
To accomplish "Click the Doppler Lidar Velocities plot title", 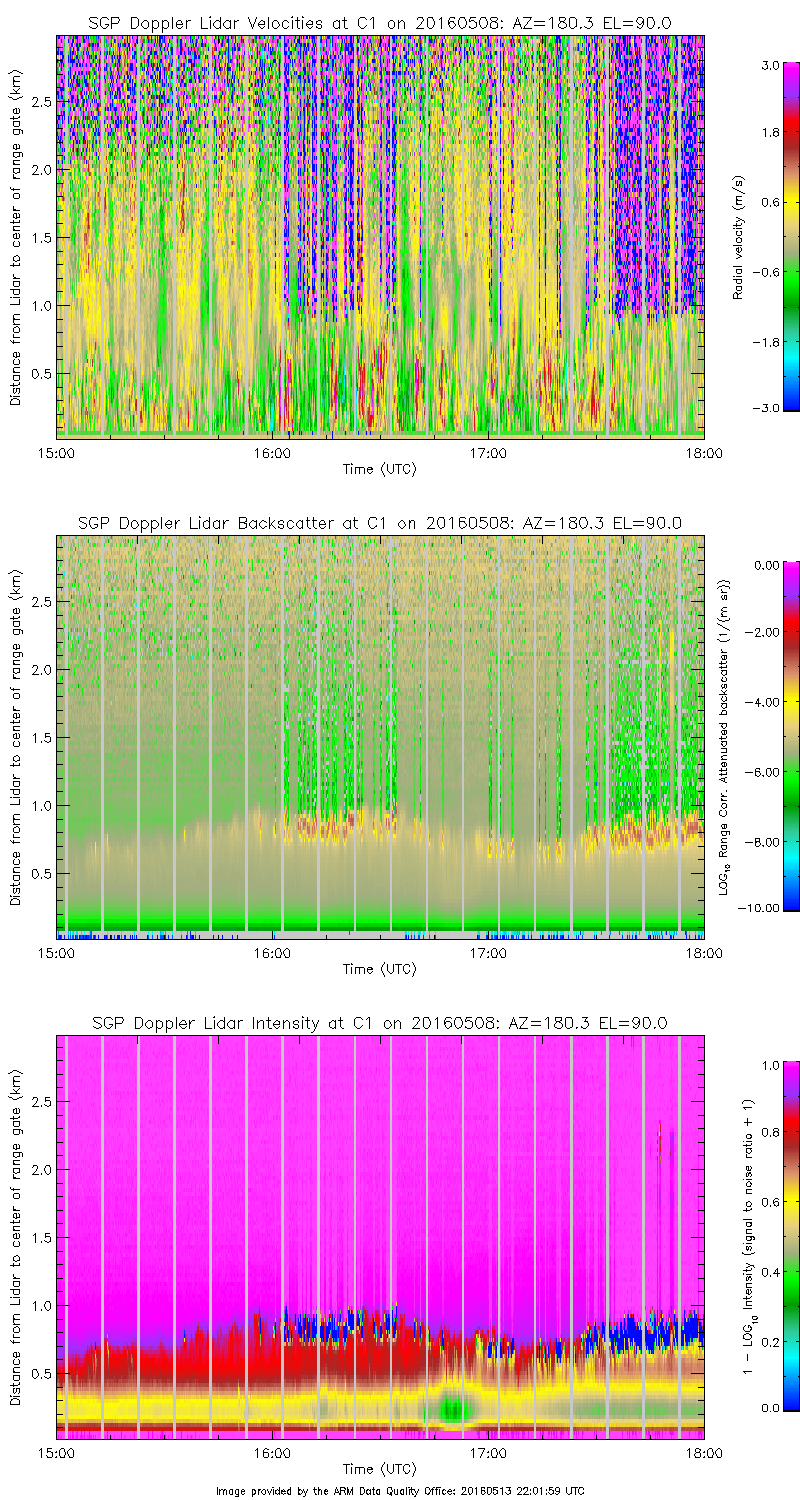I will tap(379, 22).
